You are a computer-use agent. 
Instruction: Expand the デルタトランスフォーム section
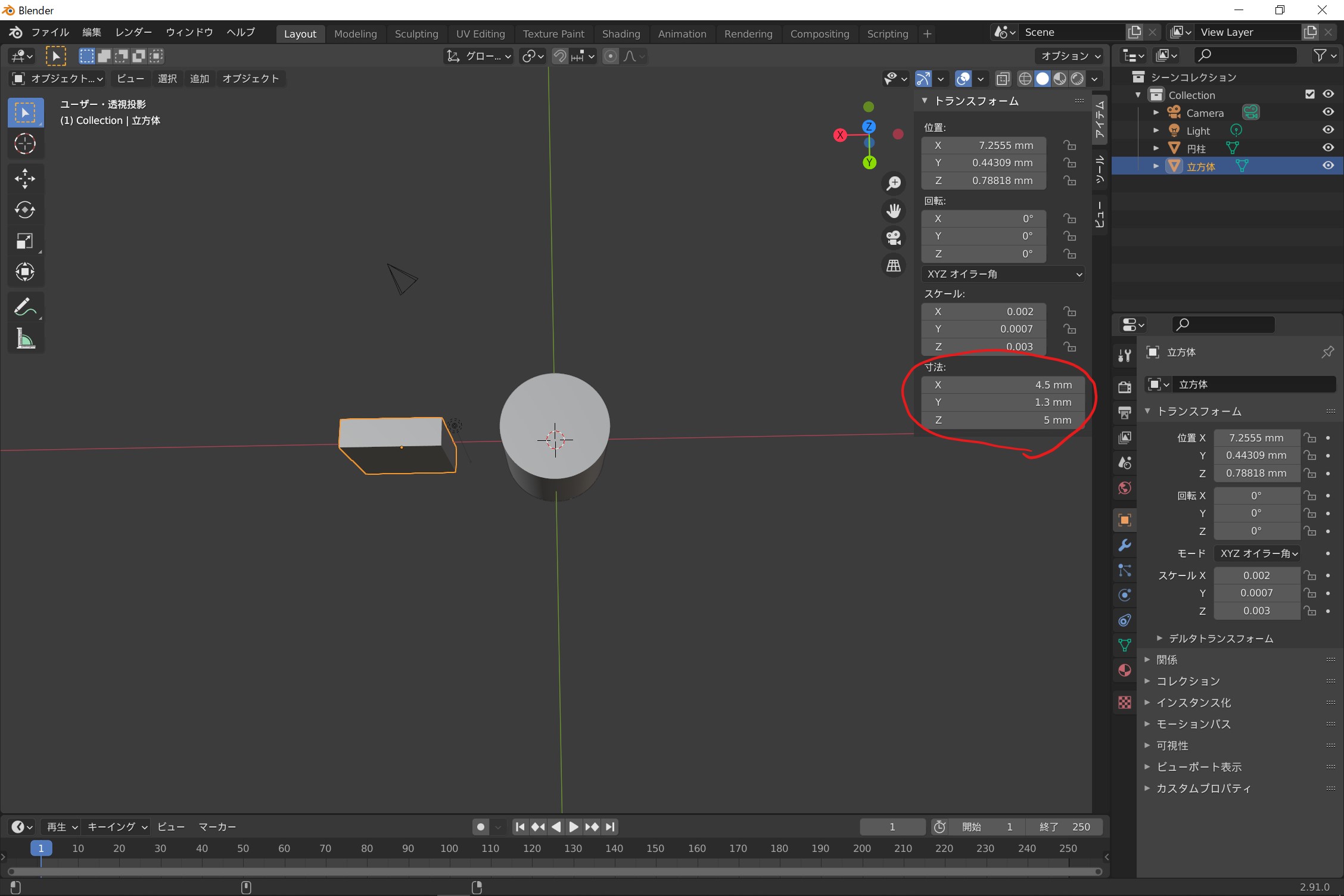pyautogui.click(x=1220, y=639)
